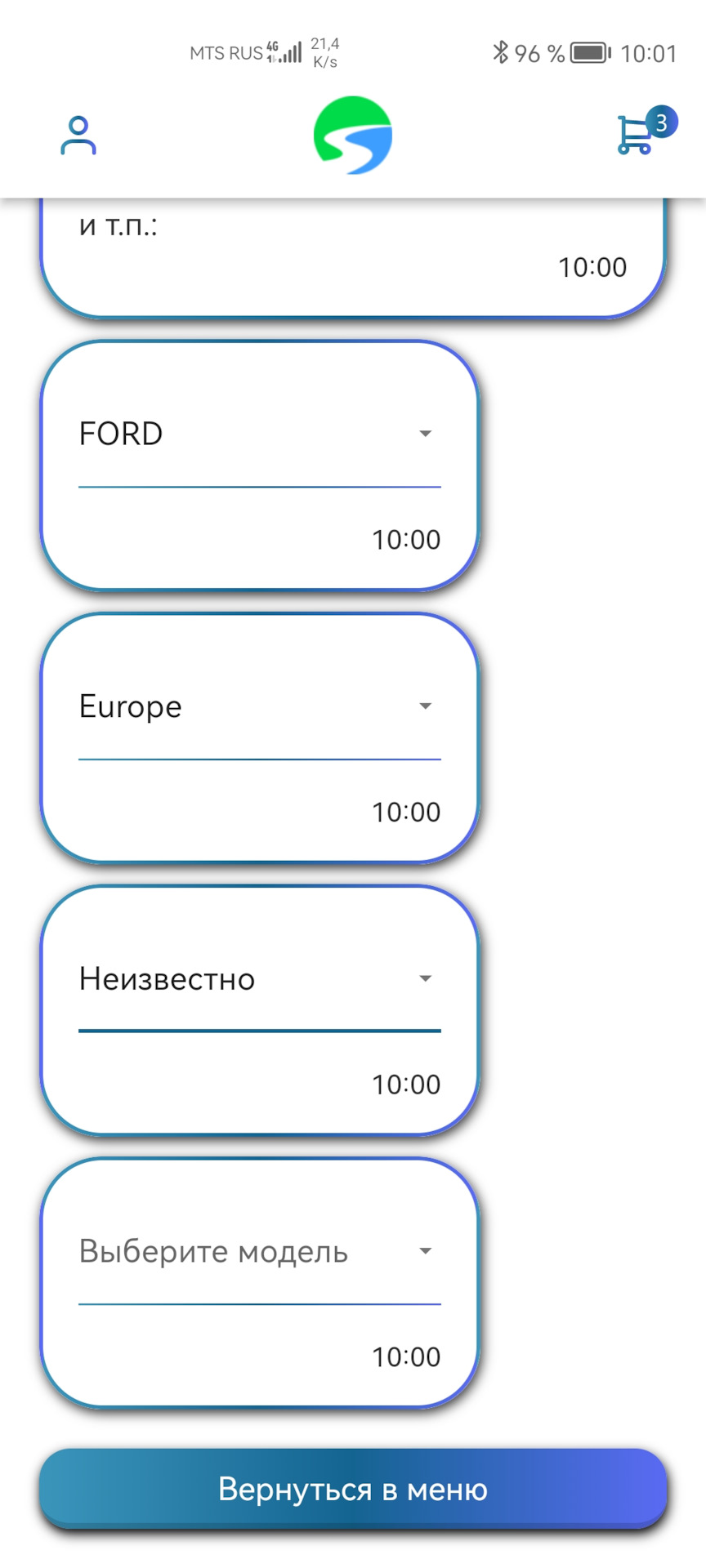Tap the 10:00 timestamp in FORD card
This screenshot has width=706, height=1568.
[406, 540]
